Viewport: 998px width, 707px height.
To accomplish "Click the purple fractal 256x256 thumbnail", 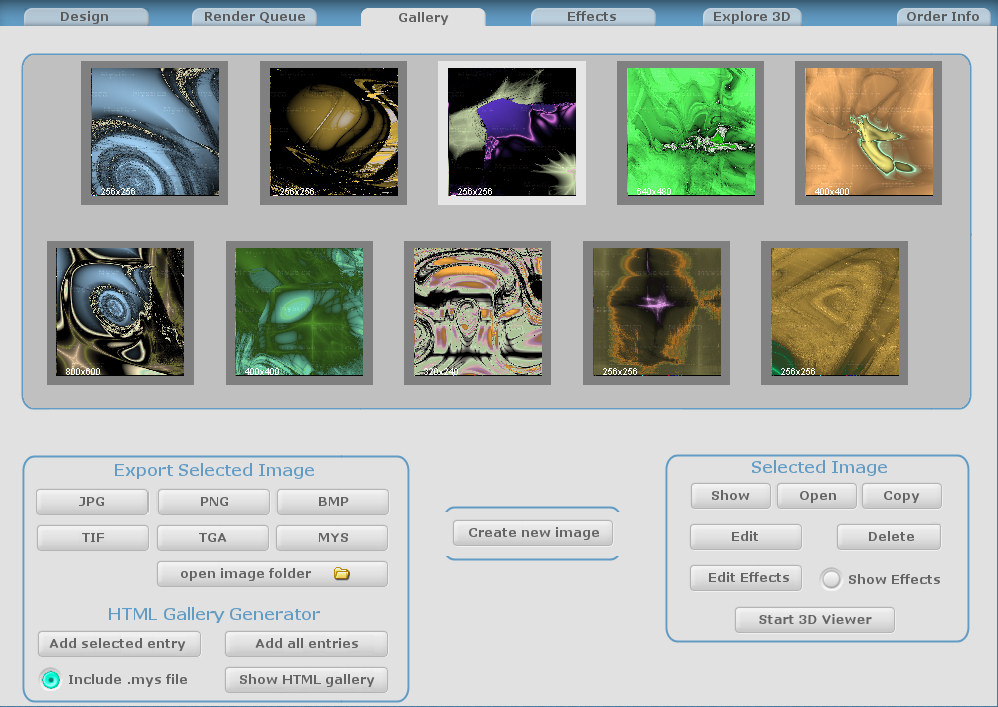I will click(x=512, y=132).
